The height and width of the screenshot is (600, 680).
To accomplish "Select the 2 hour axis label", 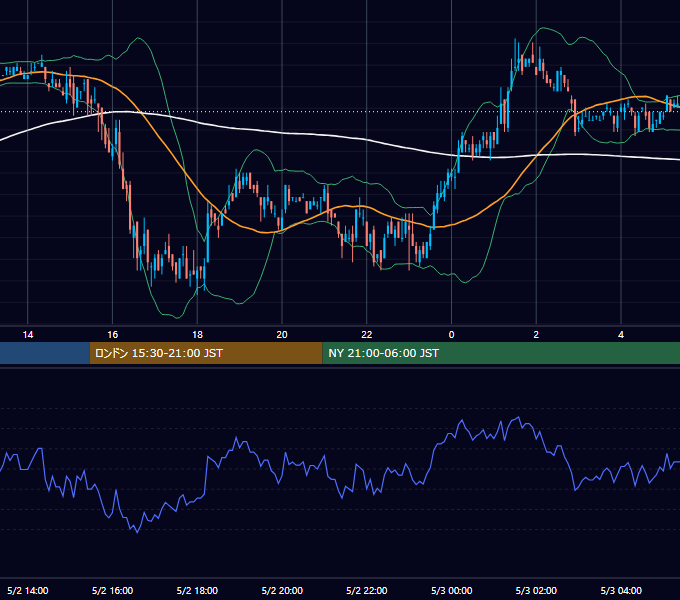I will 536,335.
